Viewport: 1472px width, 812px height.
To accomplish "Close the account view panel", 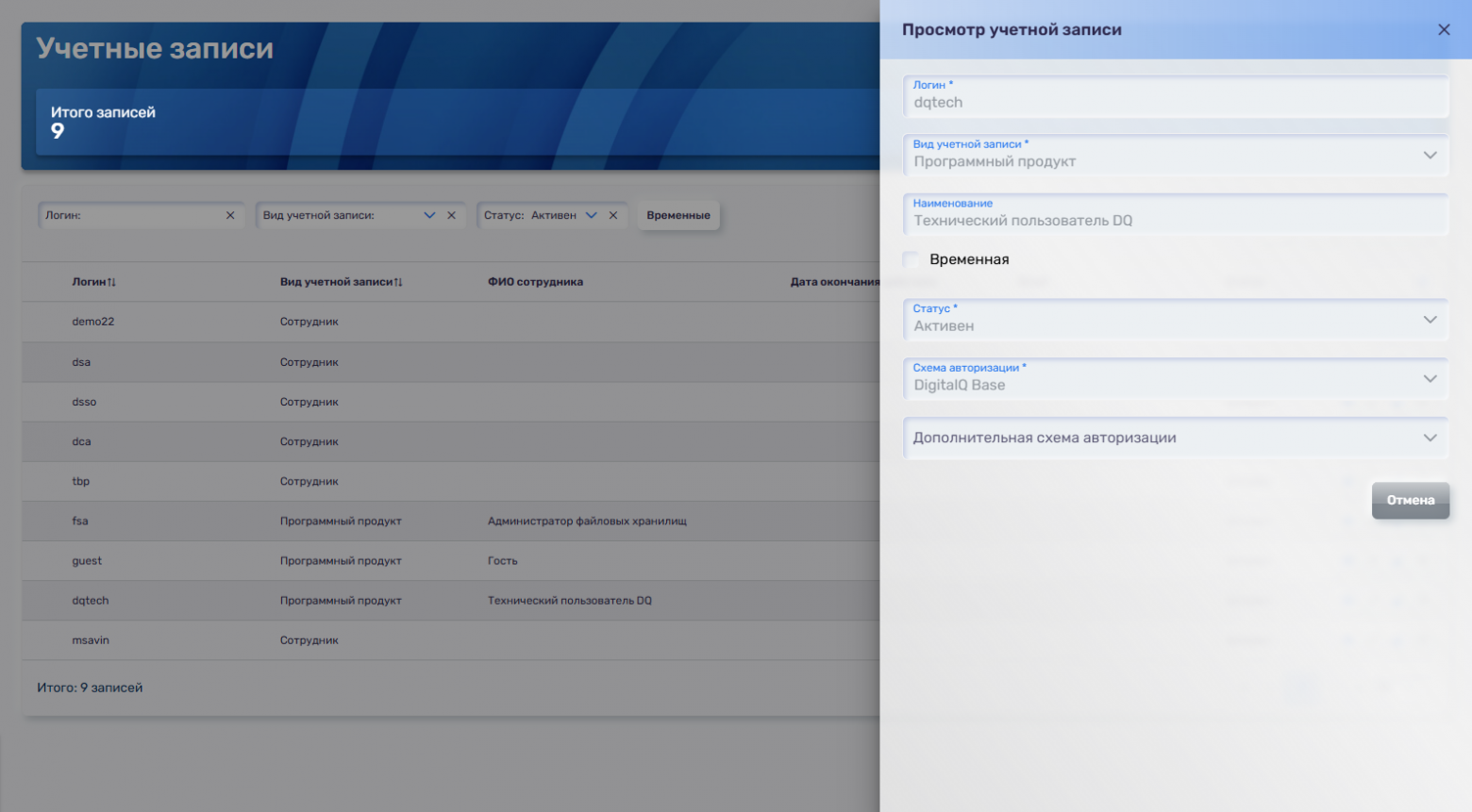I will pos(1443,30).
